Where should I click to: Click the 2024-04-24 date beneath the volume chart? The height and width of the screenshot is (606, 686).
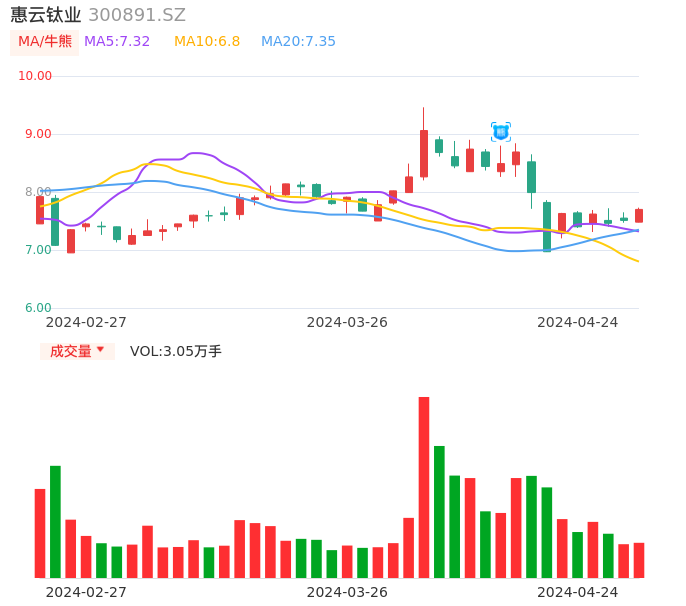pos(578,591)
